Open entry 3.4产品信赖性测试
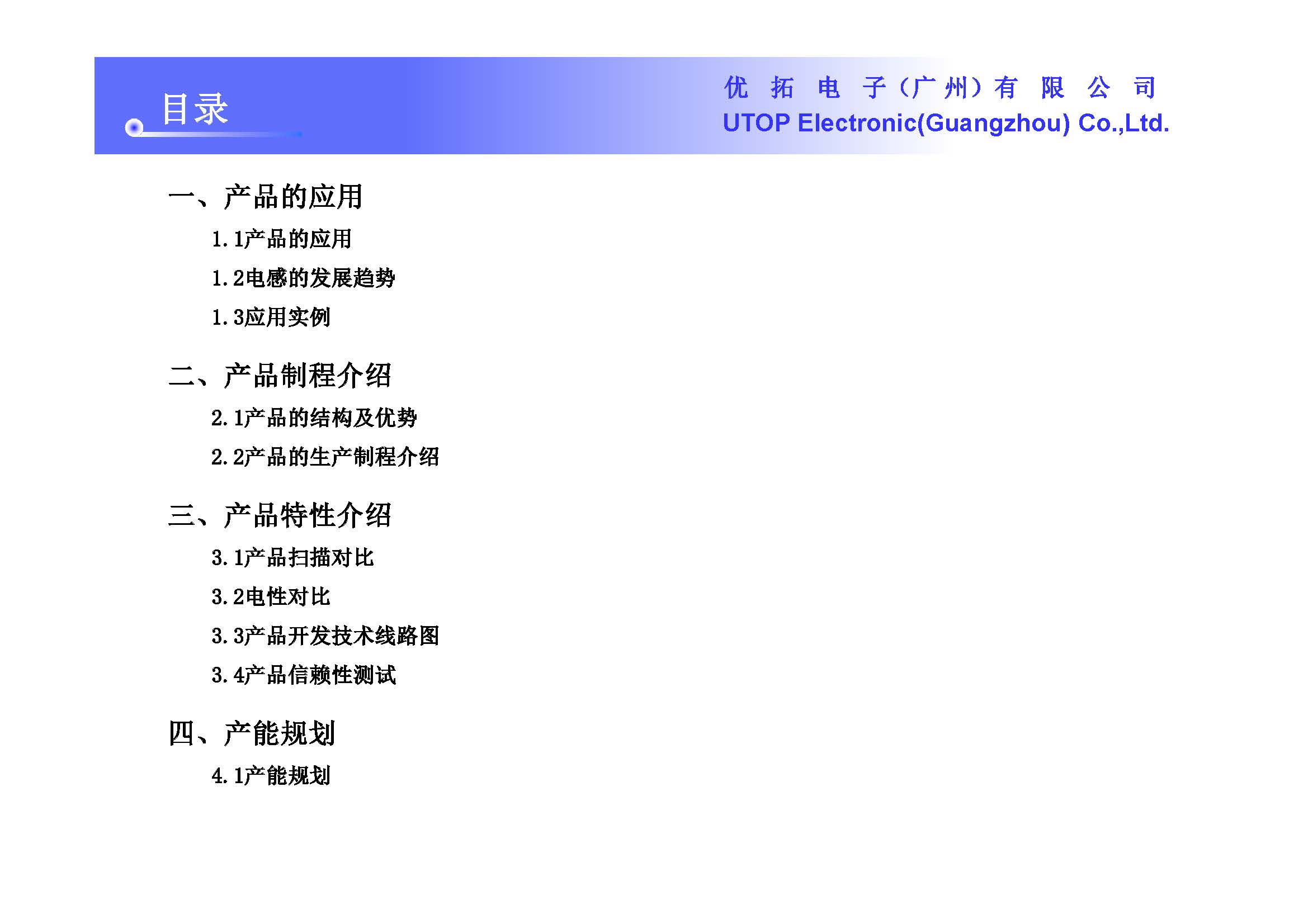 303,676
